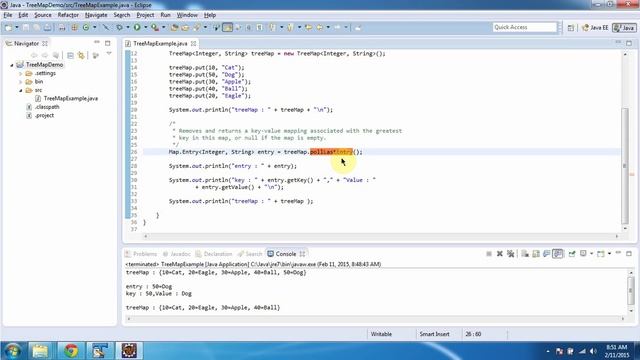Screen dimensions: 640x360
Task: Switch to the Javadoc tab
Action: click(x=176, y=254)
